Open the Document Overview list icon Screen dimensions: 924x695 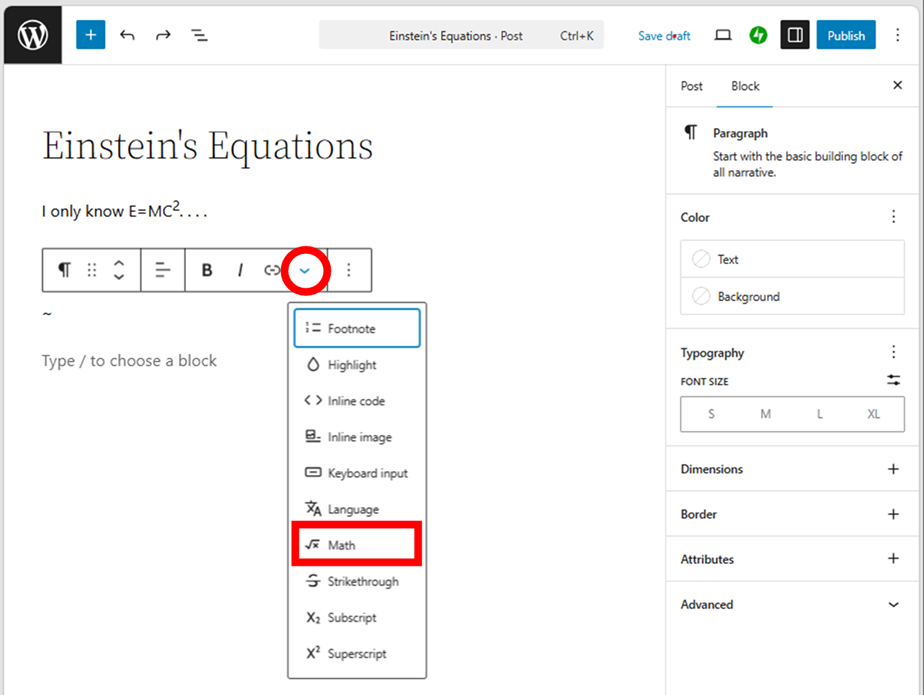(x=199, y=35)
